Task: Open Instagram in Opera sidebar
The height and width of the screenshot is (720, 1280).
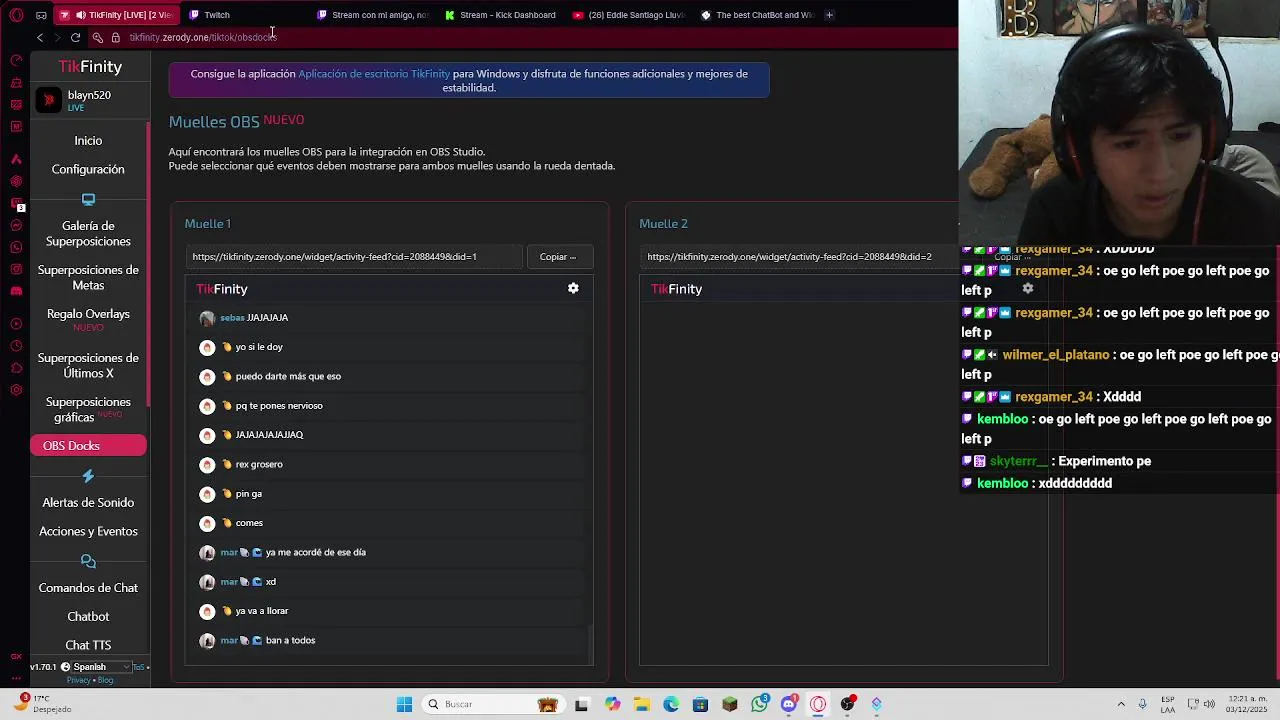Action: (16, 269)
